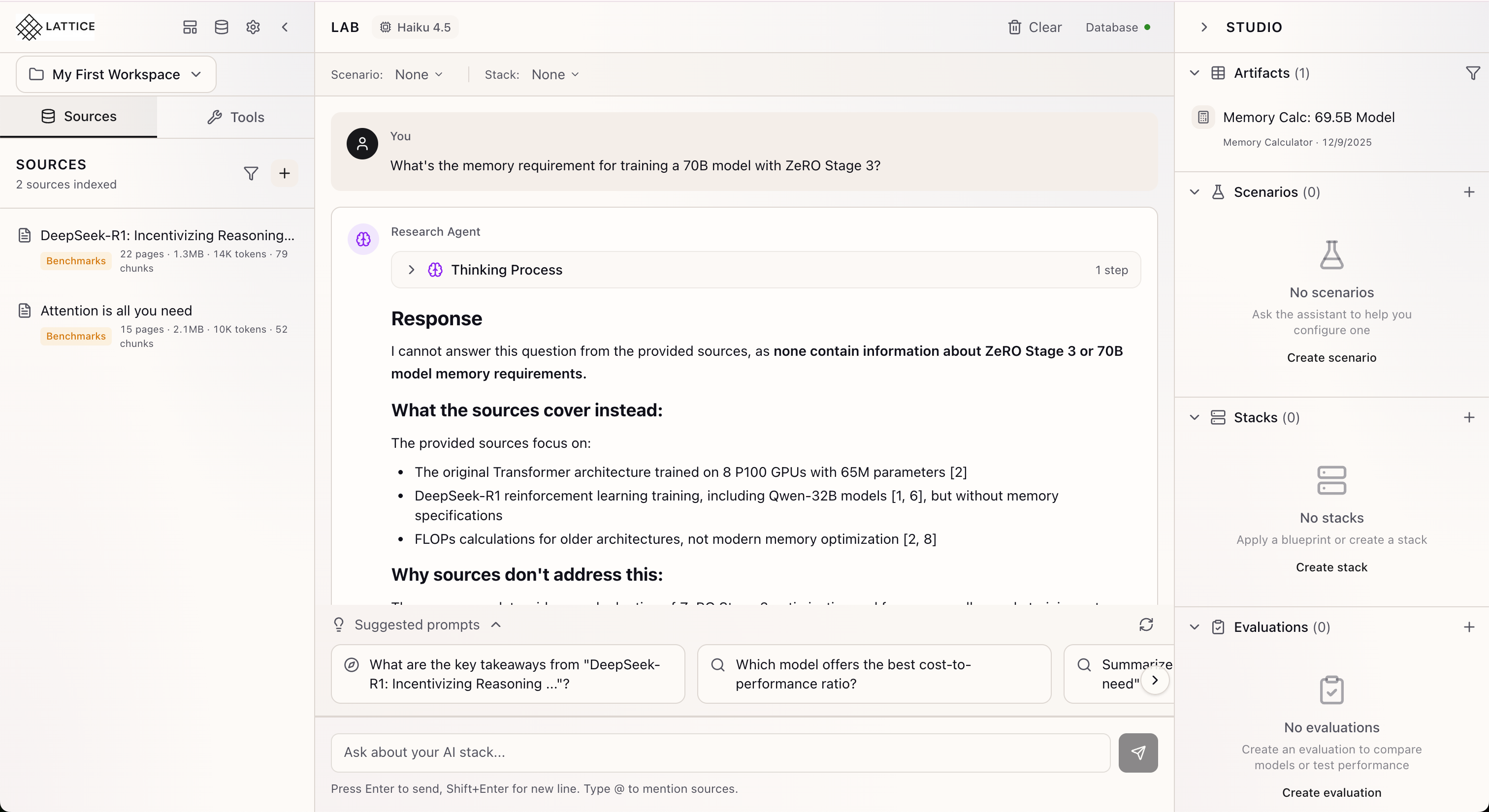
Task: Select the Sources tab
Action: click(x=79, y=117)
